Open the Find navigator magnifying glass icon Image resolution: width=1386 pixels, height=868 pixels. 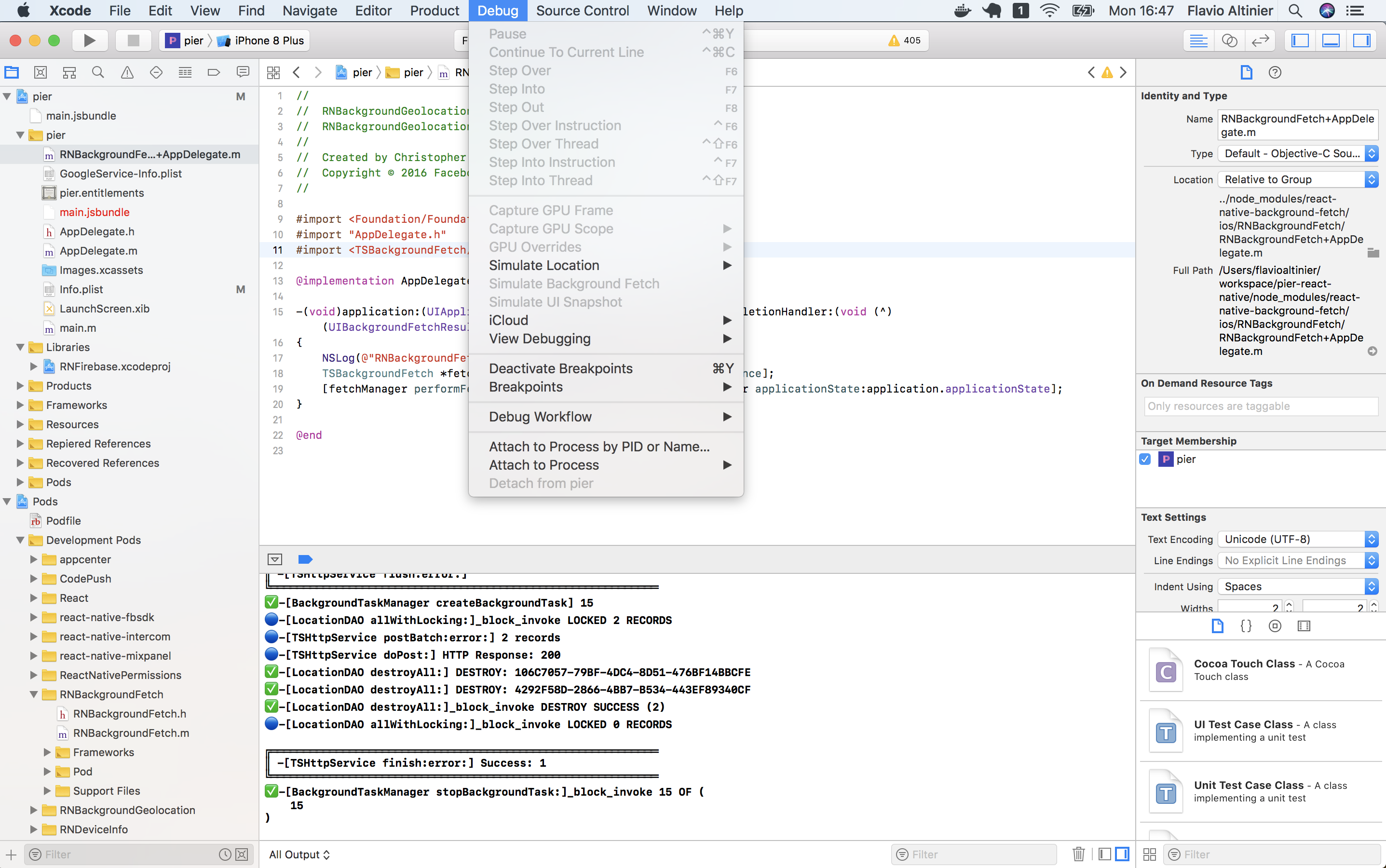pos(97,72)
